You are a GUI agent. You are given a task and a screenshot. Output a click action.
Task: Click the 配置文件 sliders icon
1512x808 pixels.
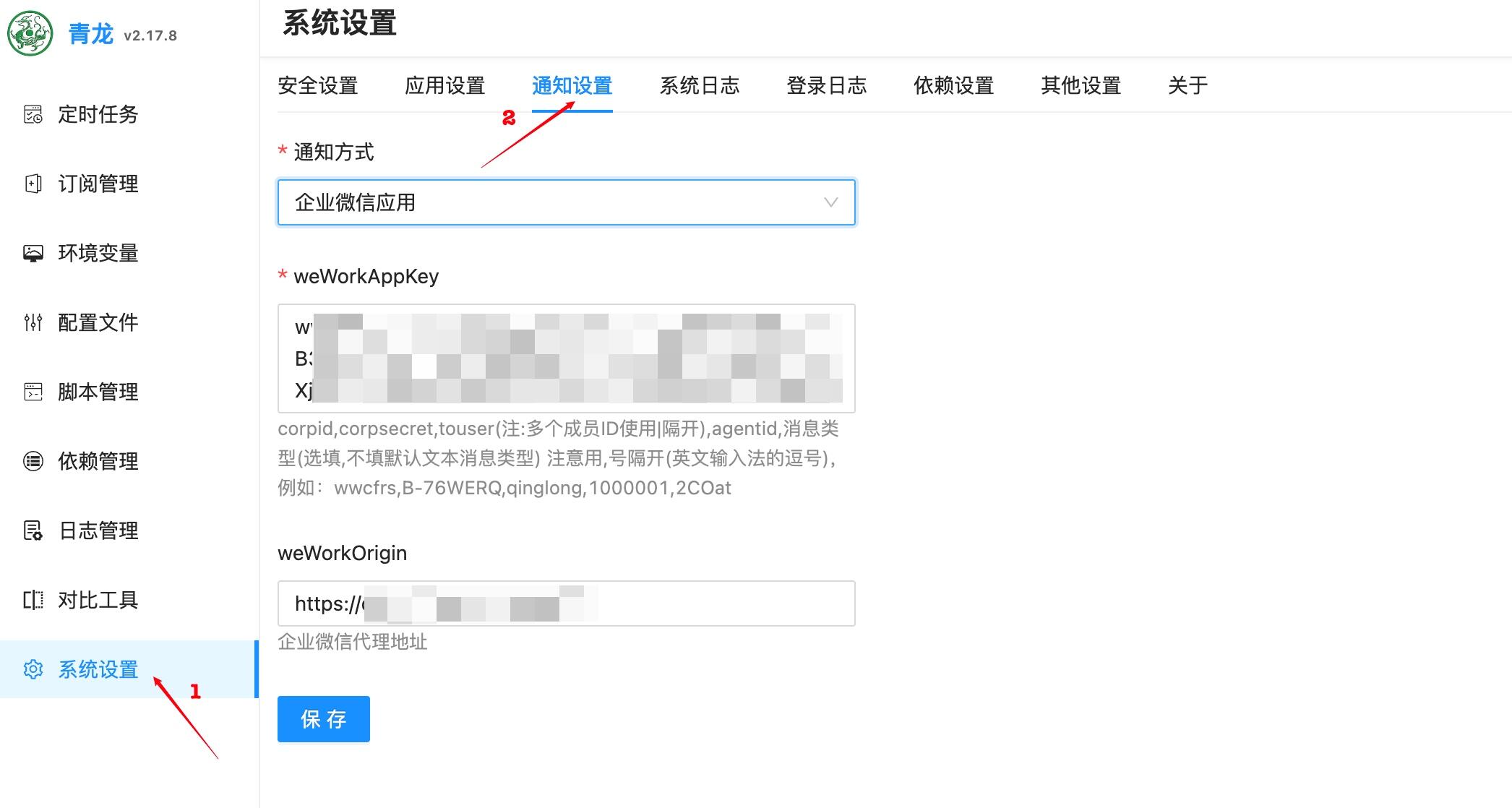[x=33, y=322]
